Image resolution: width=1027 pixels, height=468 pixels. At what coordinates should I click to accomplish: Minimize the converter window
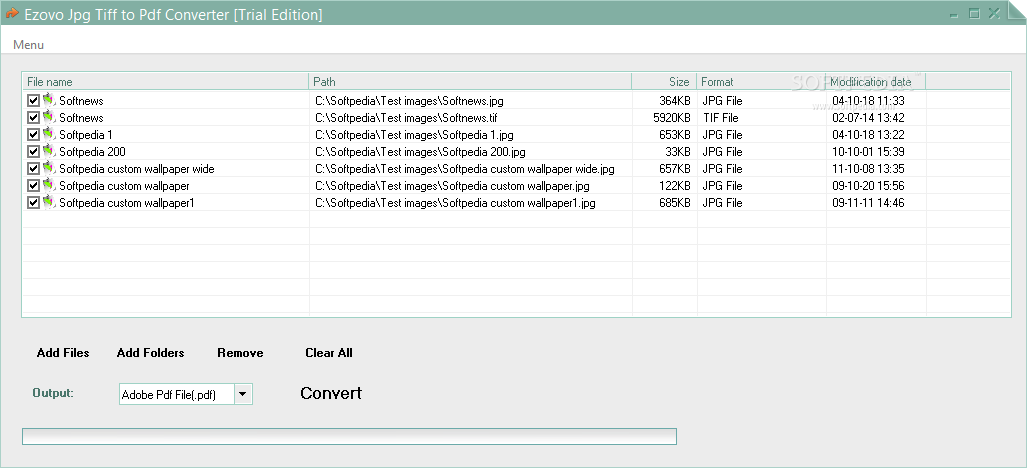tap(956, 14)
